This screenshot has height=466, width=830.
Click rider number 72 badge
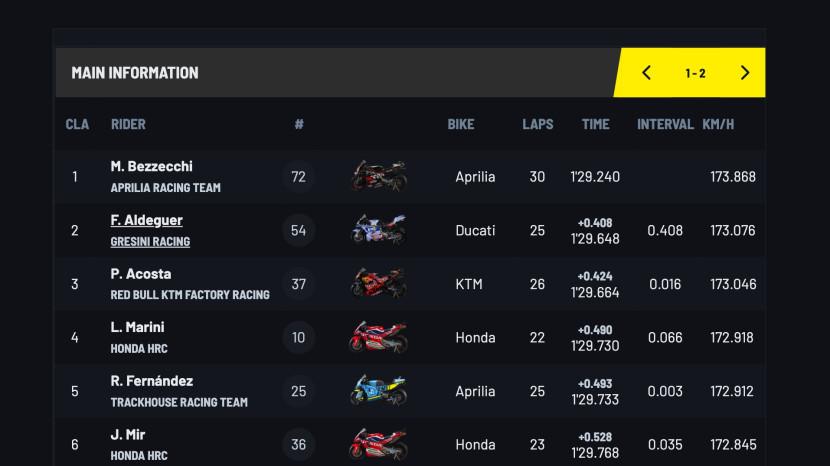[x=298, y=177]
